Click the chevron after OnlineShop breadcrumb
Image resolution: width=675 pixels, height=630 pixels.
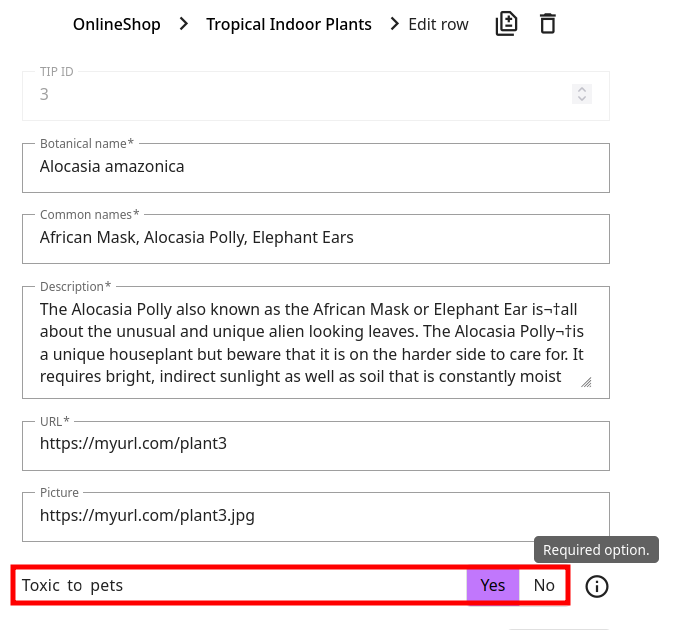(x=184, y=24)
